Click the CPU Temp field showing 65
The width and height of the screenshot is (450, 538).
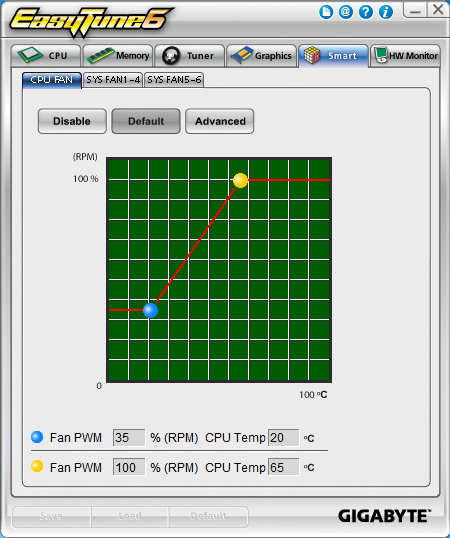pos(283,467)
